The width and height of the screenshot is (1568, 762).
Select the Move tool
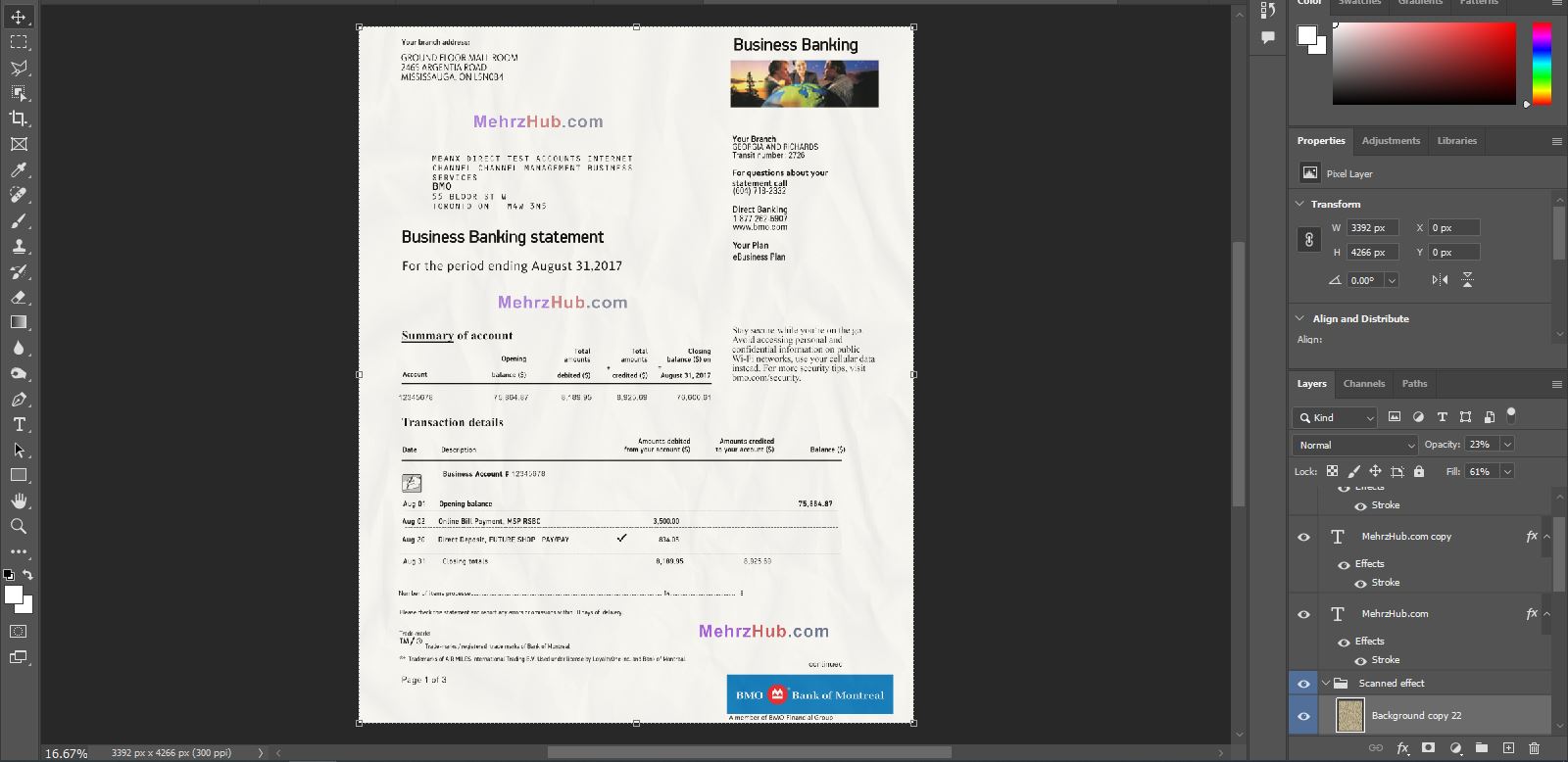(19, 17)
